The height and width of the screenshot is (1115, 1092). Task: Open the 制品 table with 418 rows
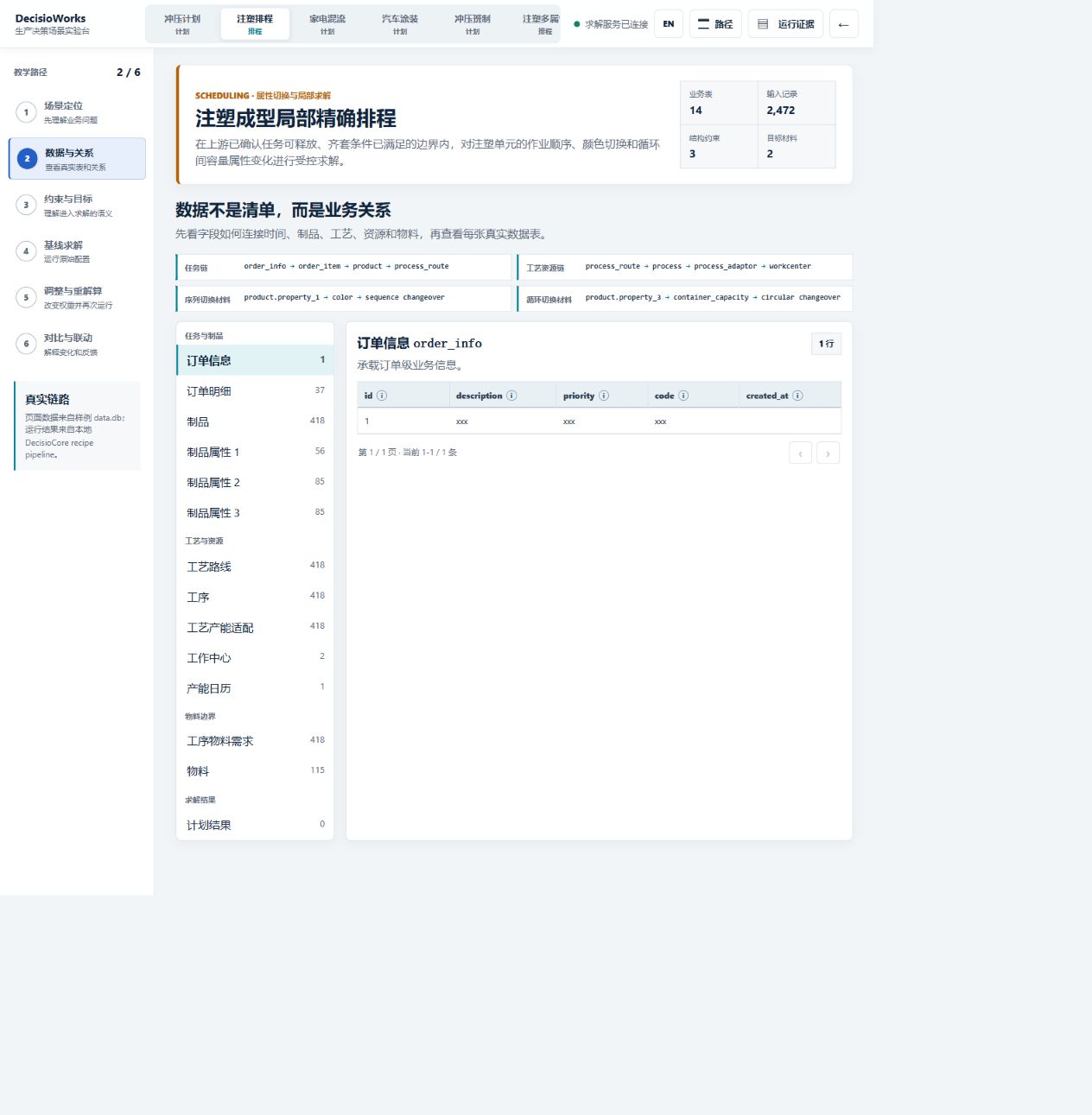pyautogui.click(x=255, y=421)
